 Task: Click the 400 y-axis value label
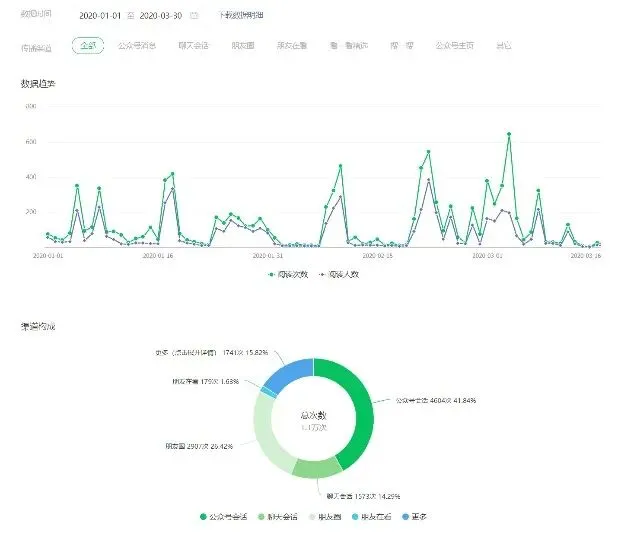pos(31,177)
